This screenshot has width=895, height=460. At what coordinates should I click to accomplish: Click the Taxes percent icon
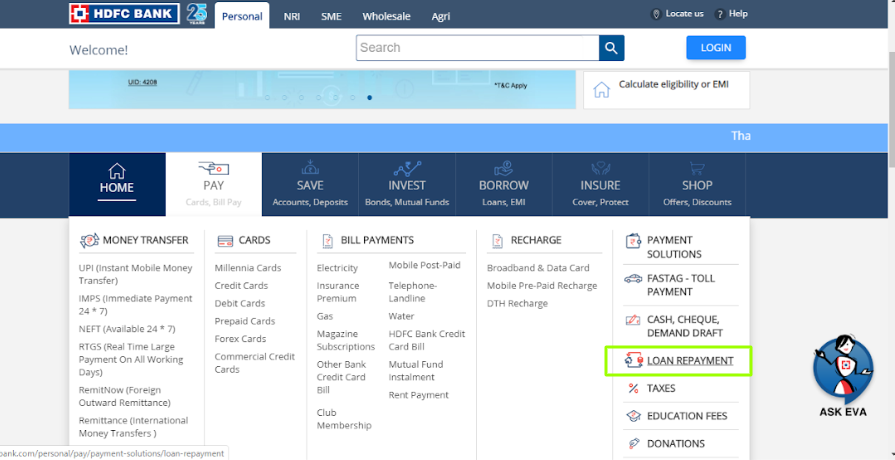(x=633, y=389)
